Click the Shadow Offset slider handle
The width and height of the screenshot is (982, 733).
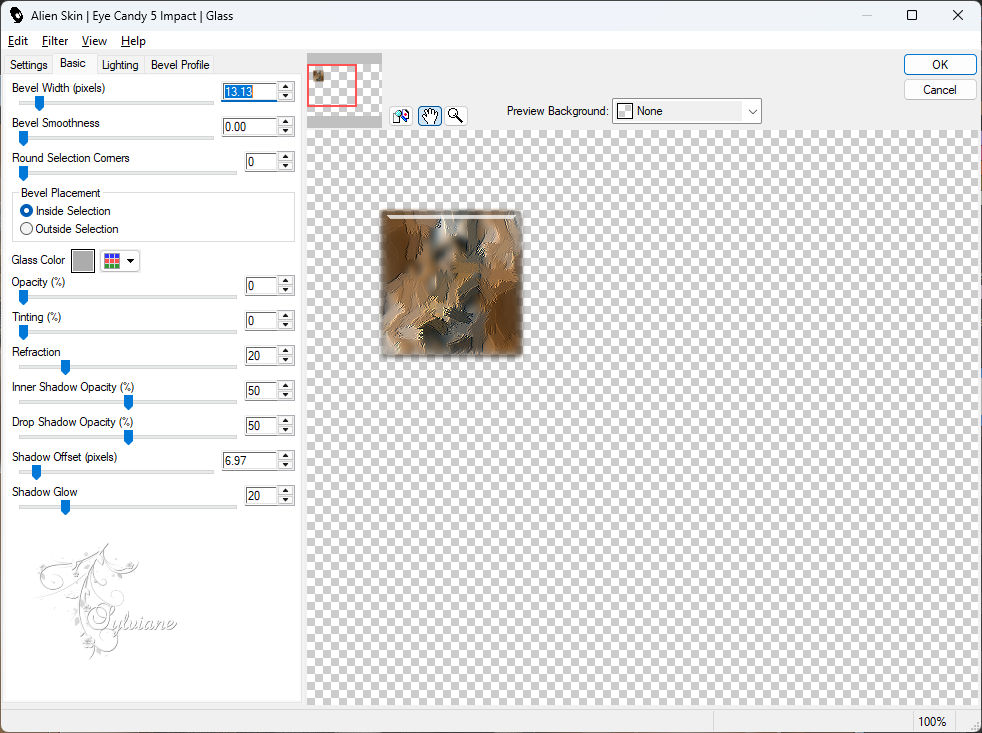point(36,472)
